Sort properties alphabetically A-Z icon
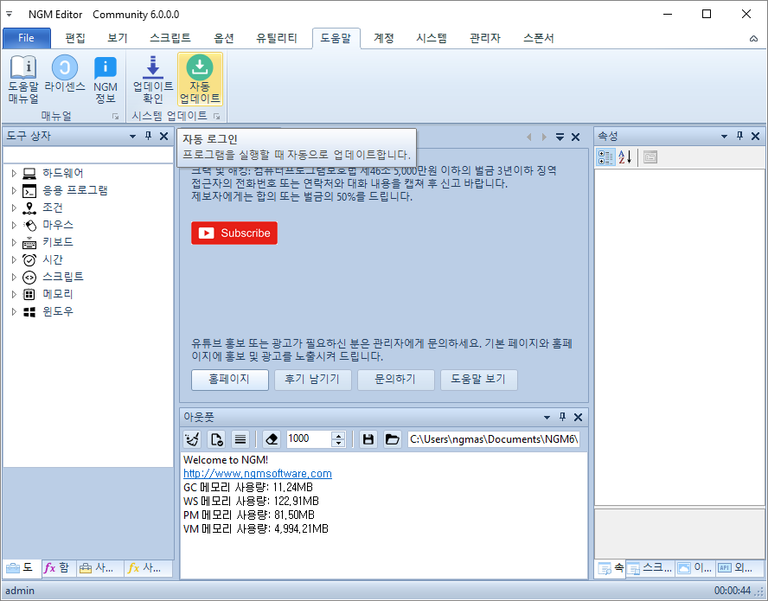768x601 pixels. [625, 157]
